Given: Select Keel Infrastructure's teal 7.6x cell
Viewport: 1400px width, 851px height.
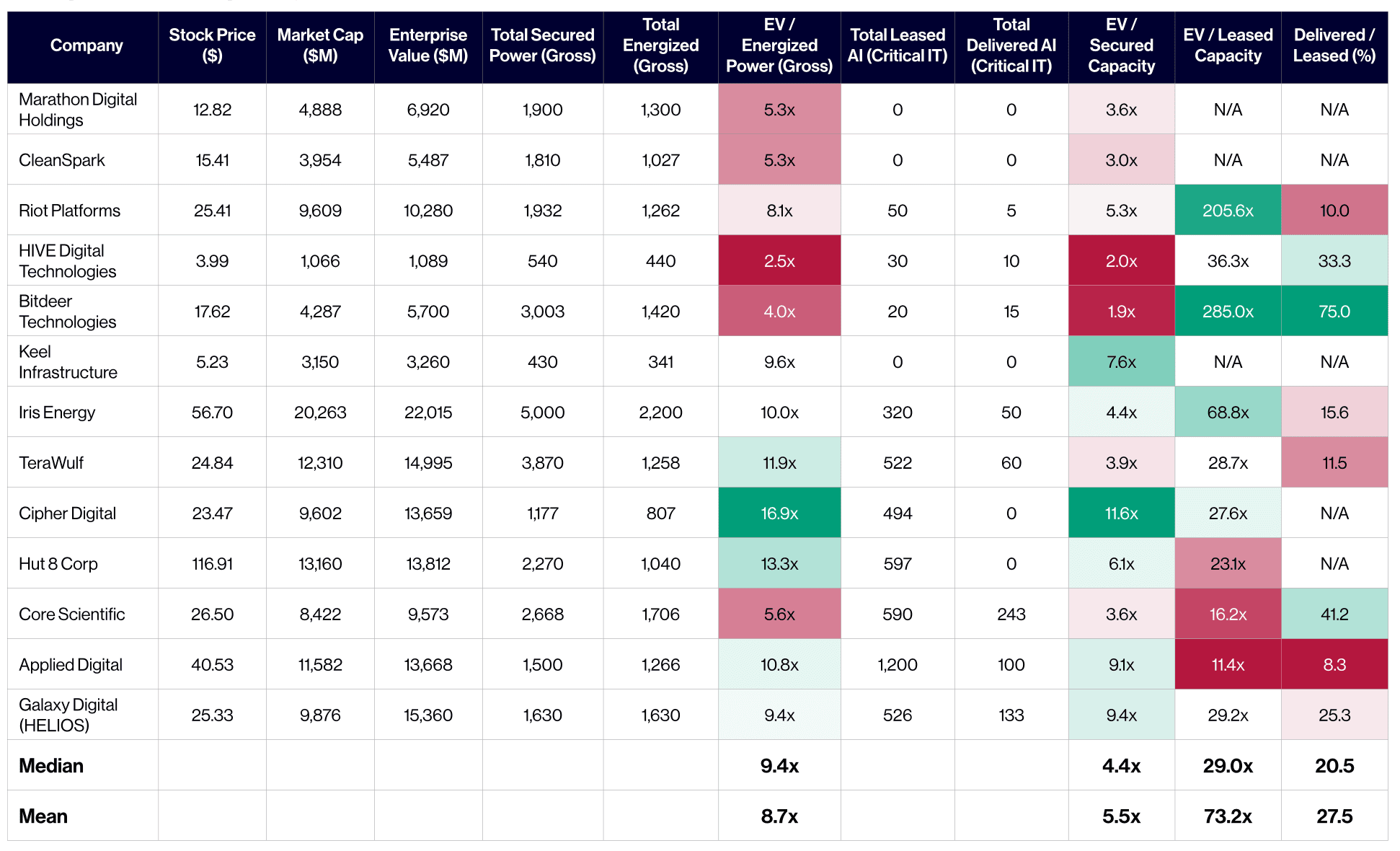Looking at the screenshot, I should [x=1121, y=361].
